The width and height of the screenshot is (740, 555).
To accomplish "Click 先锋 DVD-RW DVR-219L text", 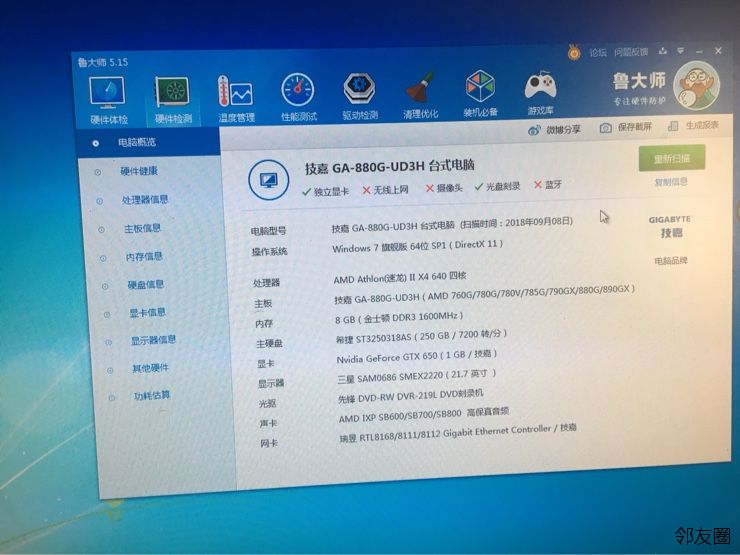I will (411, 396).
